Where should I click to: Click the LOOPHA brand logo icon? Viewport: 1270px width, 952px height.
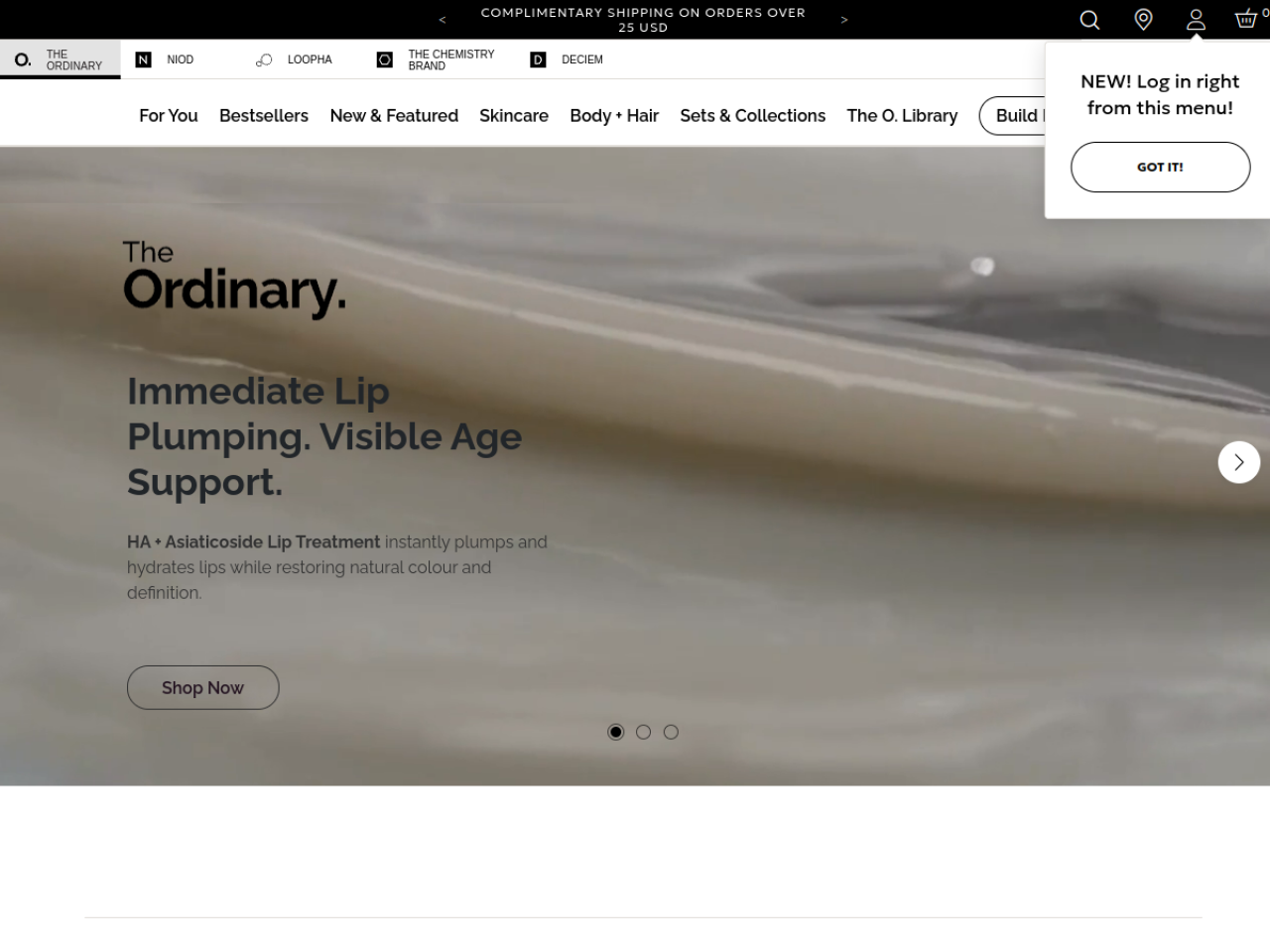point(264,59)
